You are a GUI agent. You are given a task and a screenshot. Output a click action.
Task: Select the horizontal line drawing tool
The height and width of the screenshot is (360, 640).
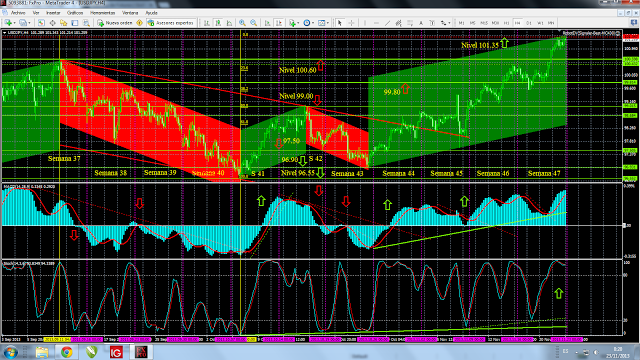tap(376, 23)
